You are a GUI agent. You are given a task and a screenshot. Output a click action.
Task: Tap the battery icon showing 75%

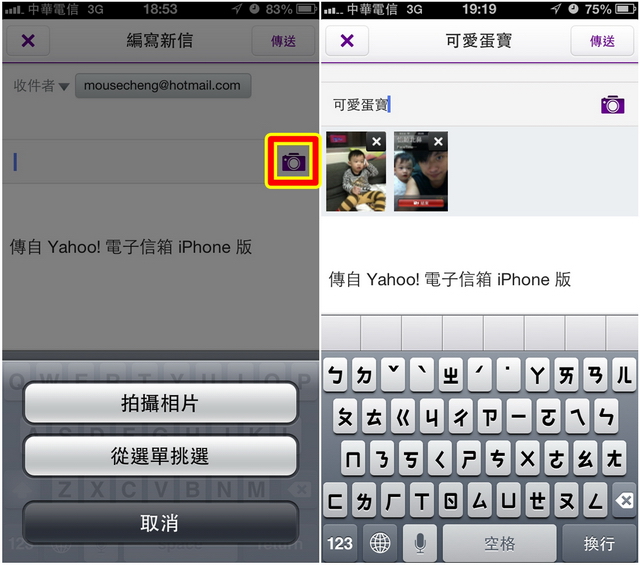click(625, 9)
